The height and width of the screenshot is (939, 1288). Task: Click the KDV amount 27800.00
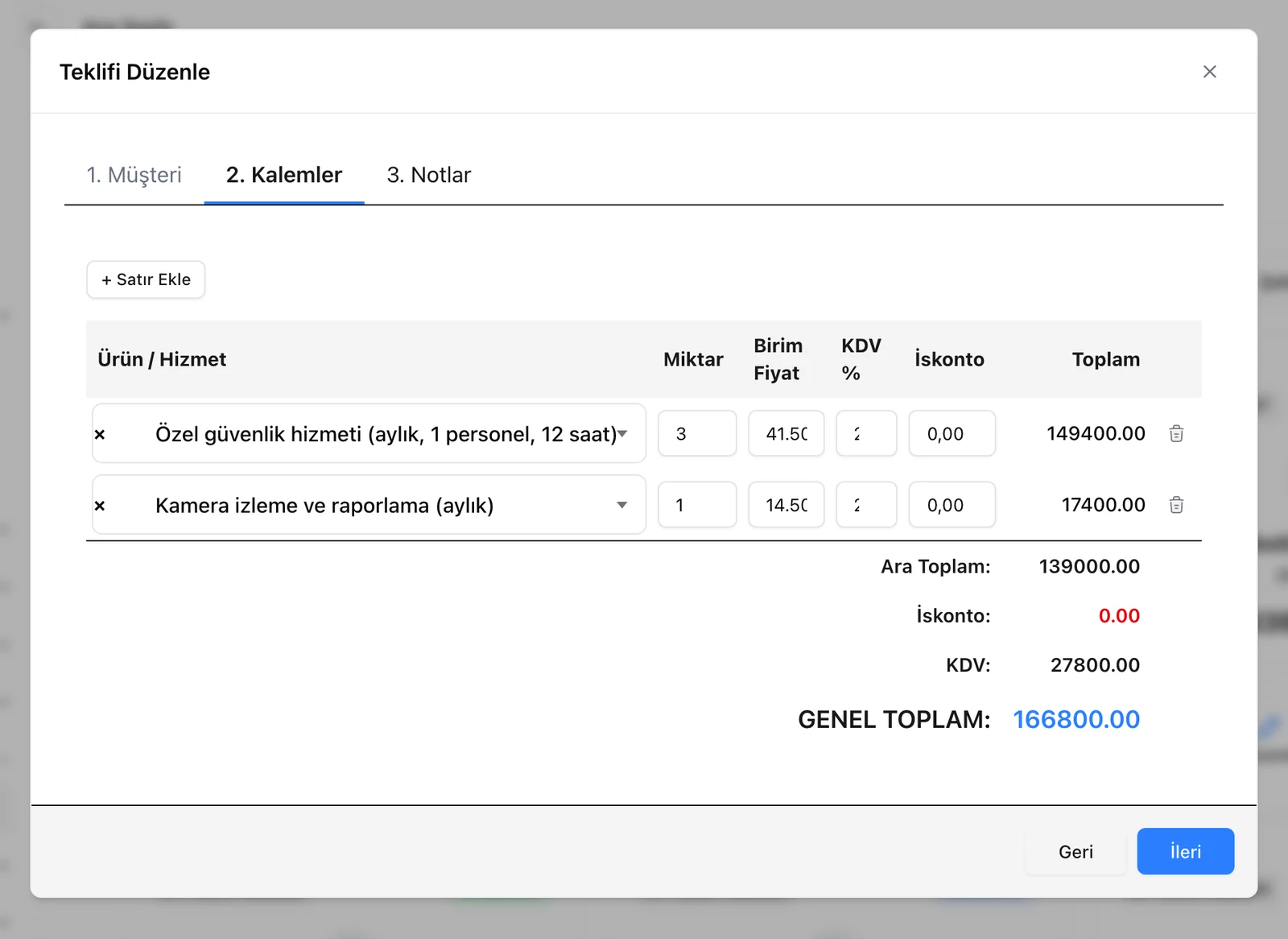coord(1095,665)
